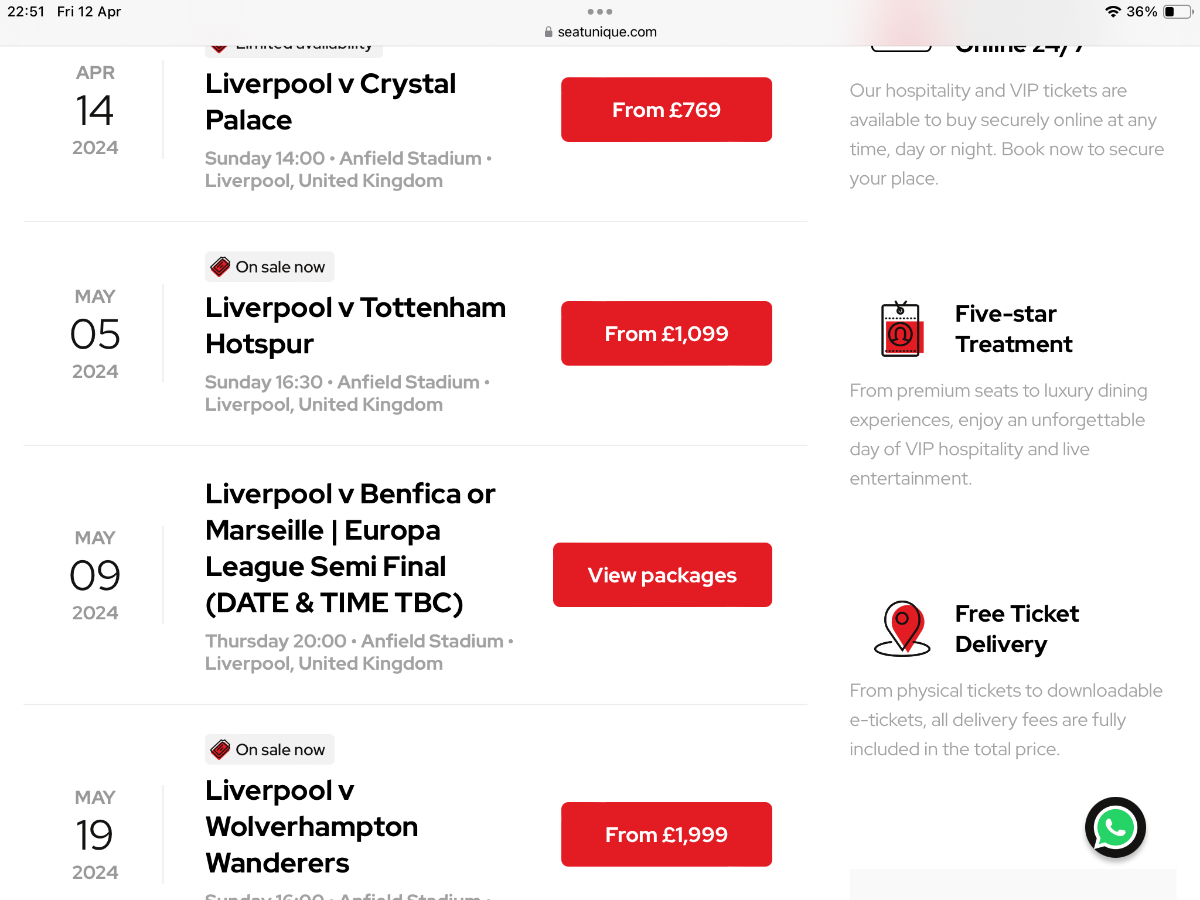Screen dimensions: 1200x900
Task: Tap the Wi-Fi status icon
Action: [1113, 12]
